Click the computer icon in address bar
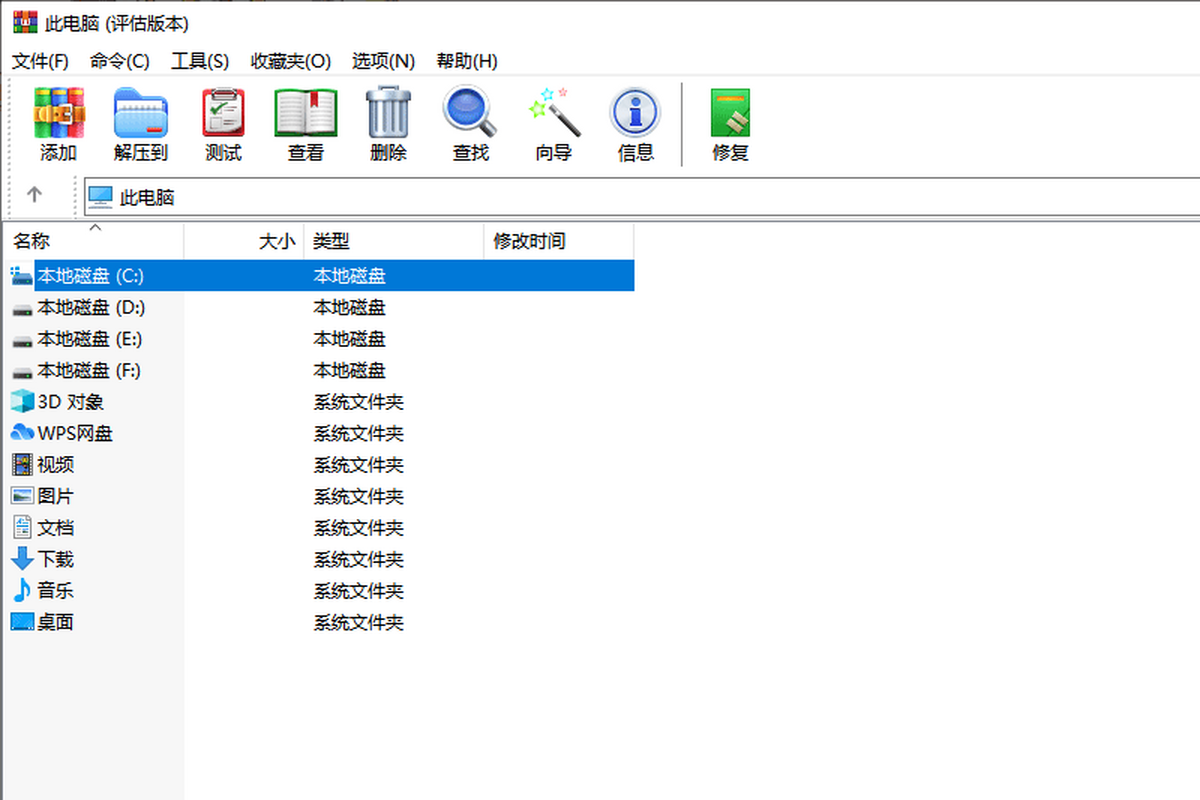1200x800 pixels. point(100,197)
